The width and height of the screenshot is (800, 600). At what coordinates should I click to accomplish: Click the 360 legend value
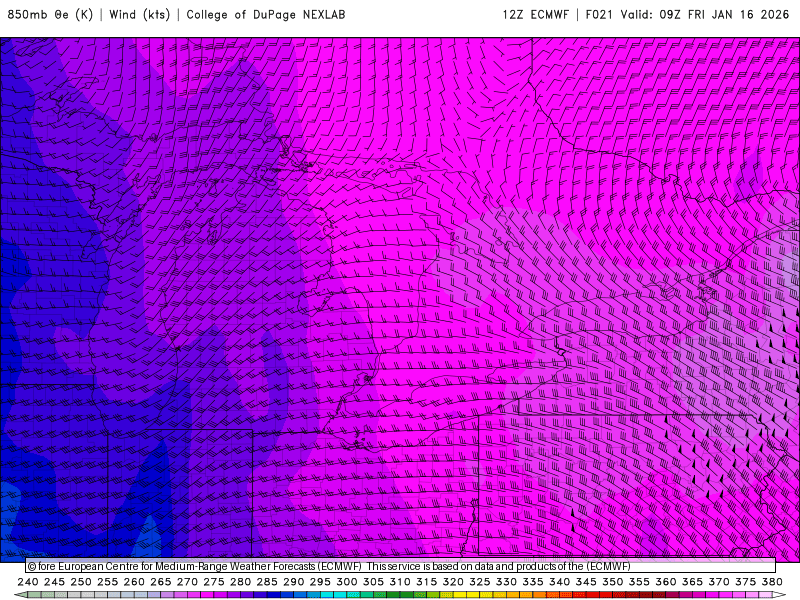pos(665,582)
